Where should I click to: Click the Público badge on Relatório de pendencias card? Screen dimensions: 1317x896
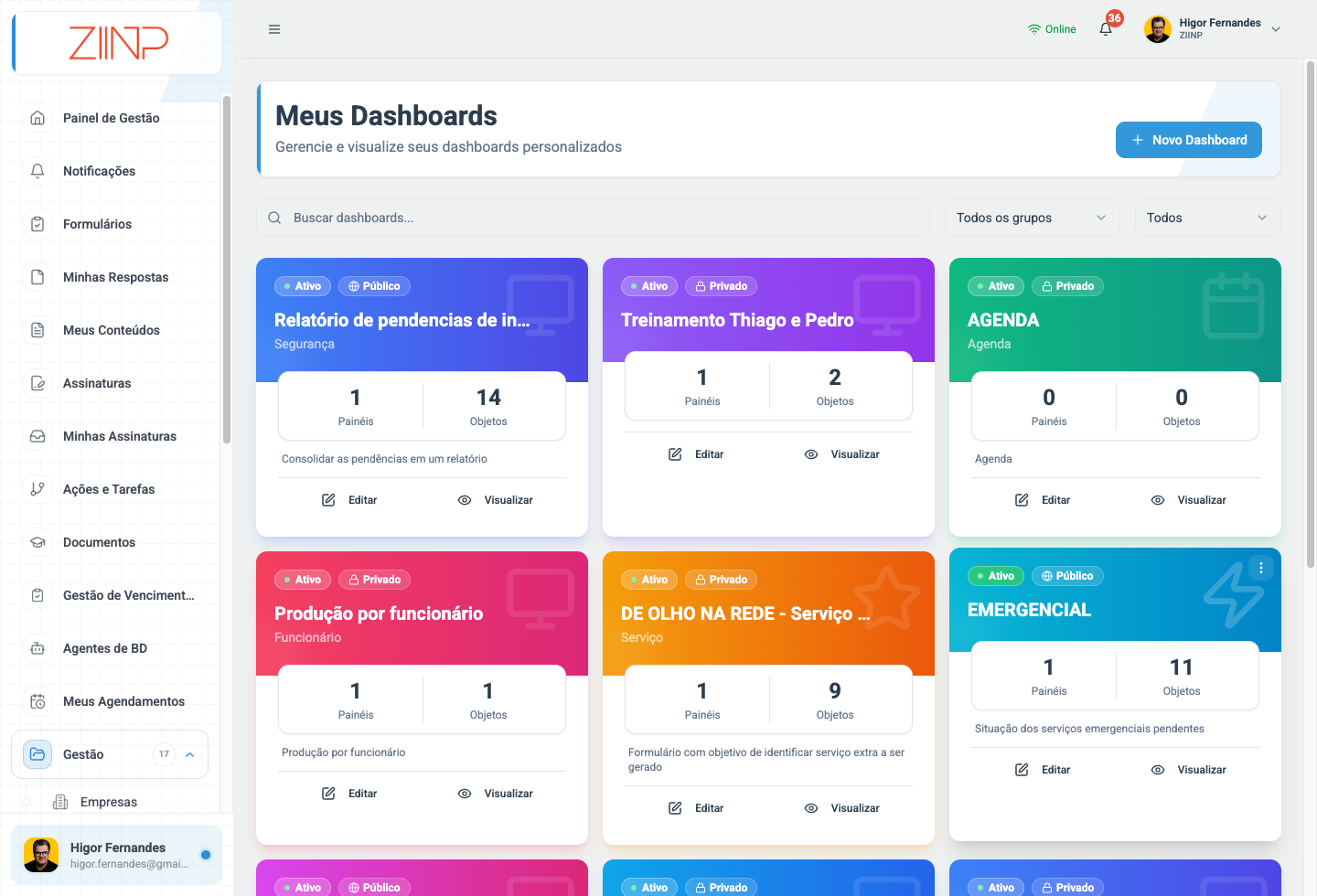375,286
